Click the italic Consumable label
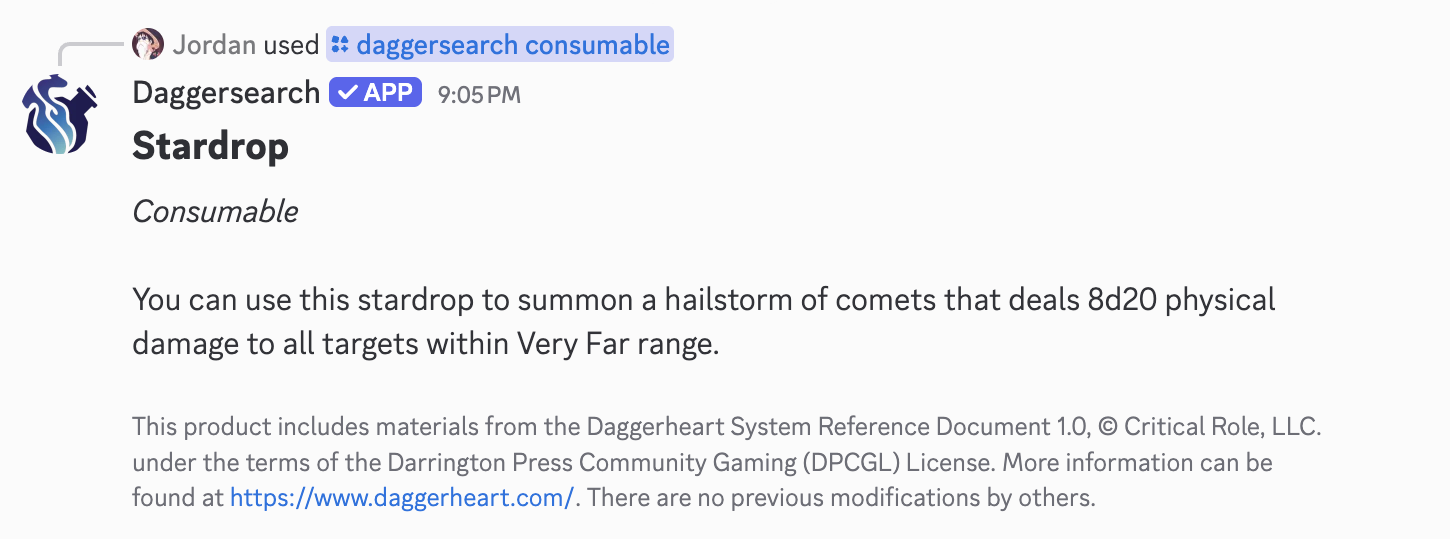The width and height of the screenshot is (1450, 539). 215,212
